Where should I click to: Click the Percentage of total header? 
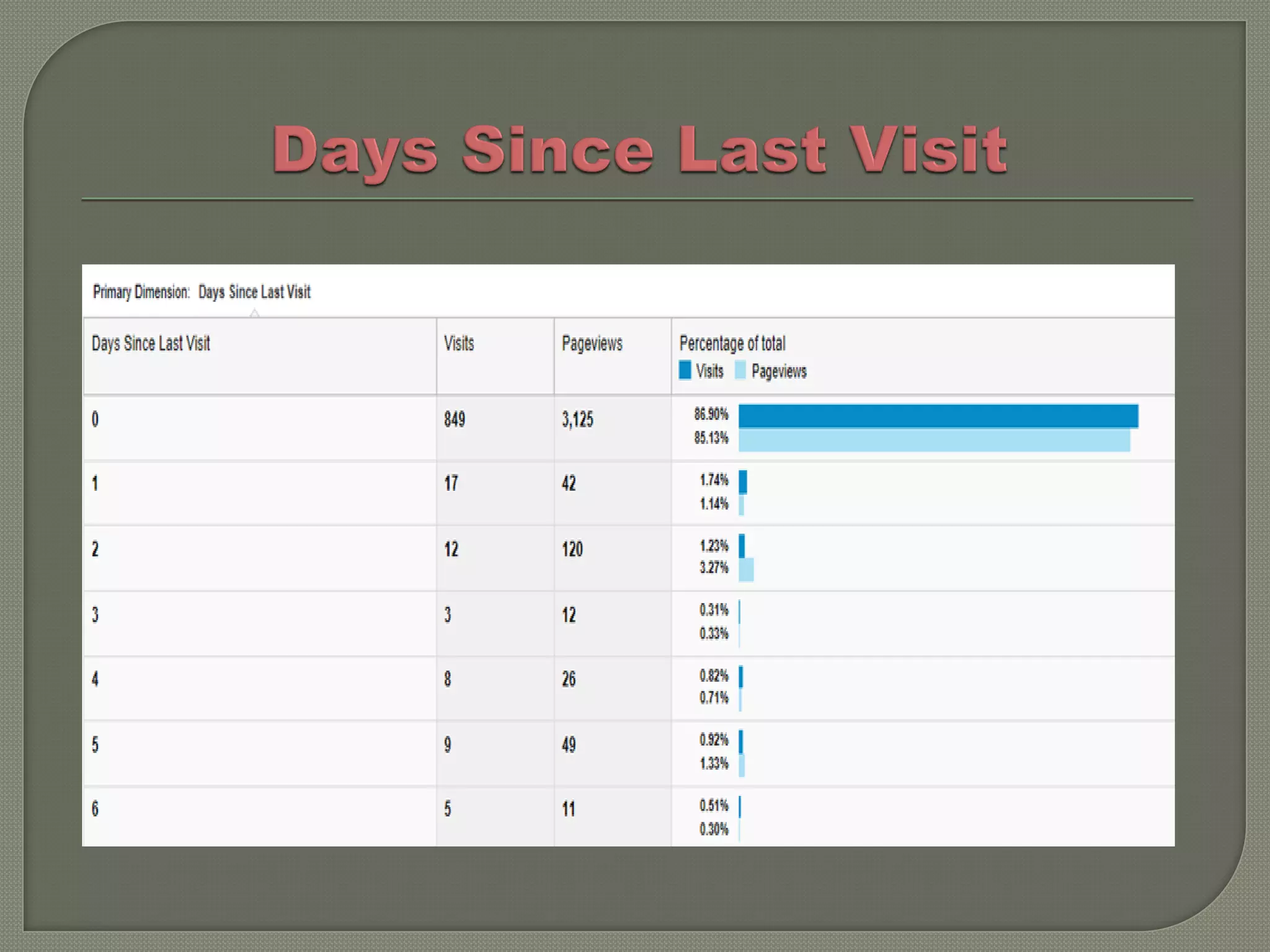pyautogui.click(x=732, y=343)
